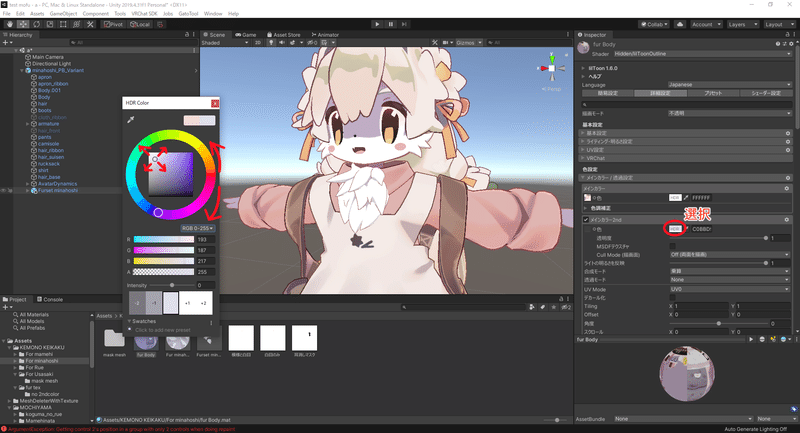
Task: Open the GameObject menu
Action: (64, 14)
